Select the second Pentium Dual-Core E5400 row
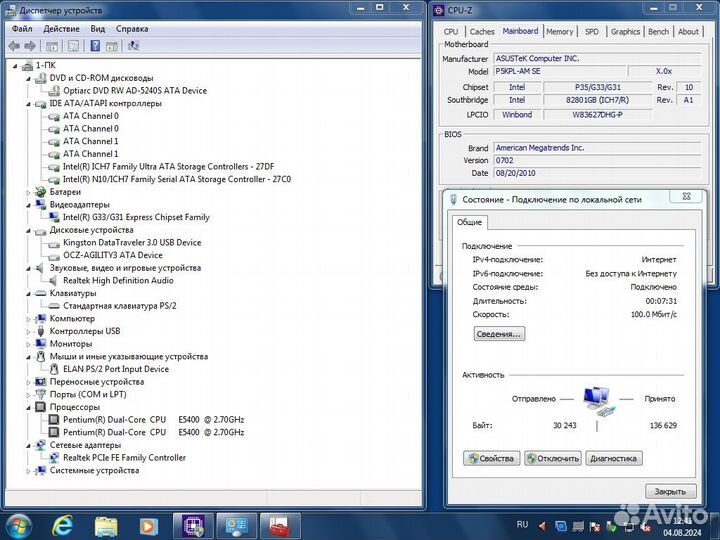Viewport: 720px width, 540px height. [x=153, y=433]
